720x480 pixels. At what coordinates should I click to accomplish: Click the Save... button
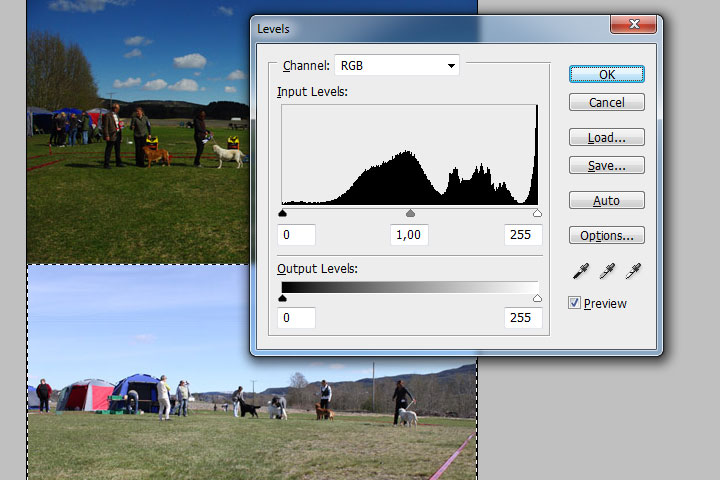pyautogui.click(x=606, y=165)
